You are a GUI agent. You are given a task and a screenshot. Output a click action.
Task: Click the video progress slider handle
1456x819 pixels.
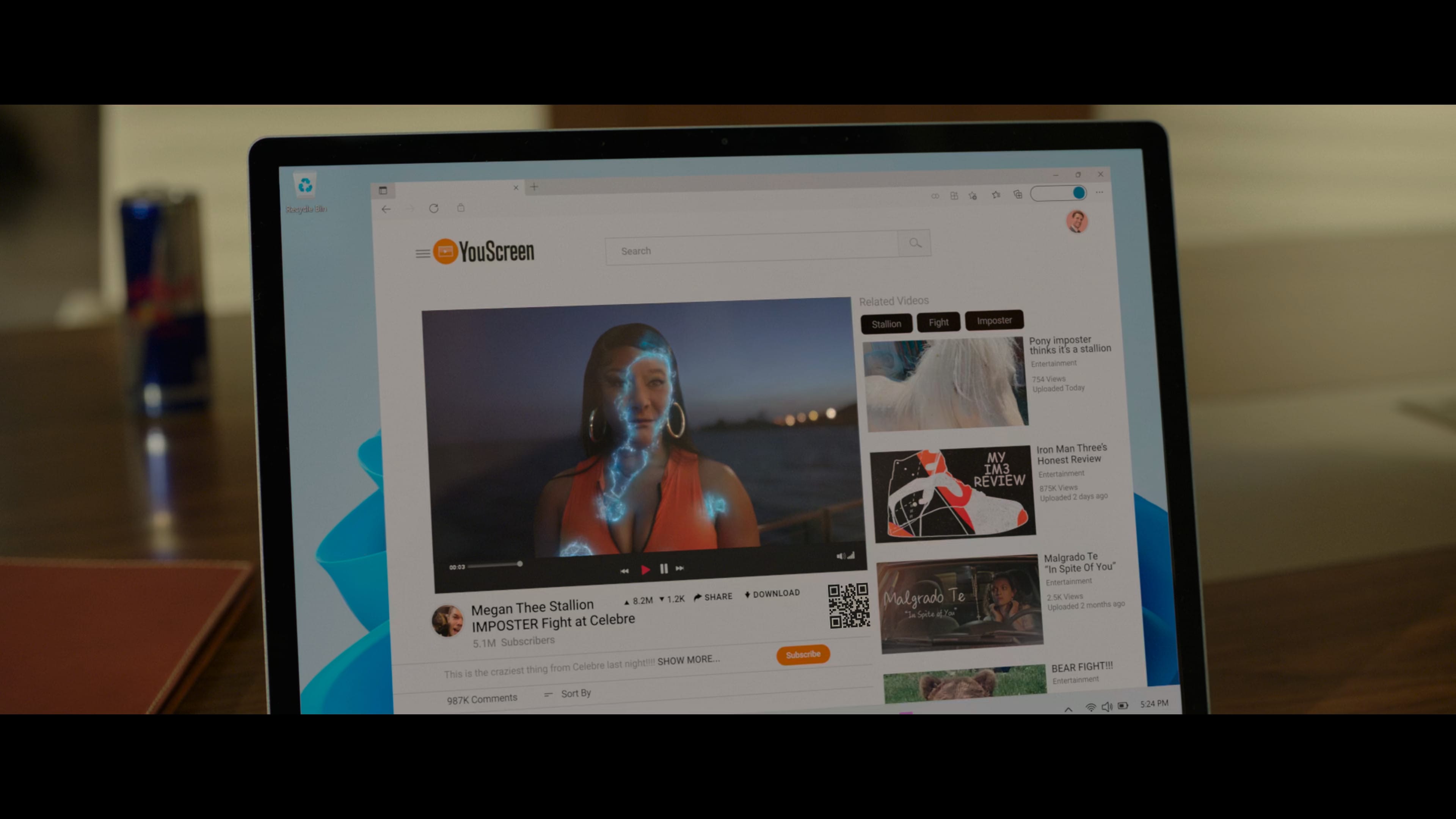[x=519, y=563]
